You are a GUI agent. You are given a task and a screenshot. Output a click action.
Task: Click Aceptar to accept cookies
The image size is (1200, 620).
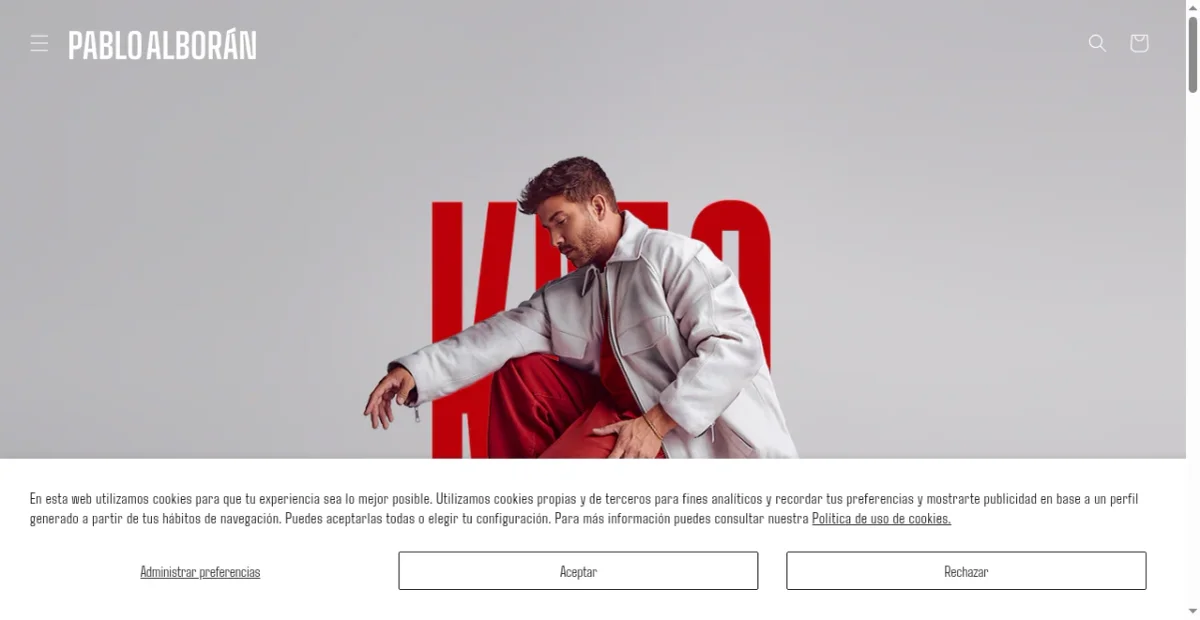pyautogui.click(x=578, y=571)
